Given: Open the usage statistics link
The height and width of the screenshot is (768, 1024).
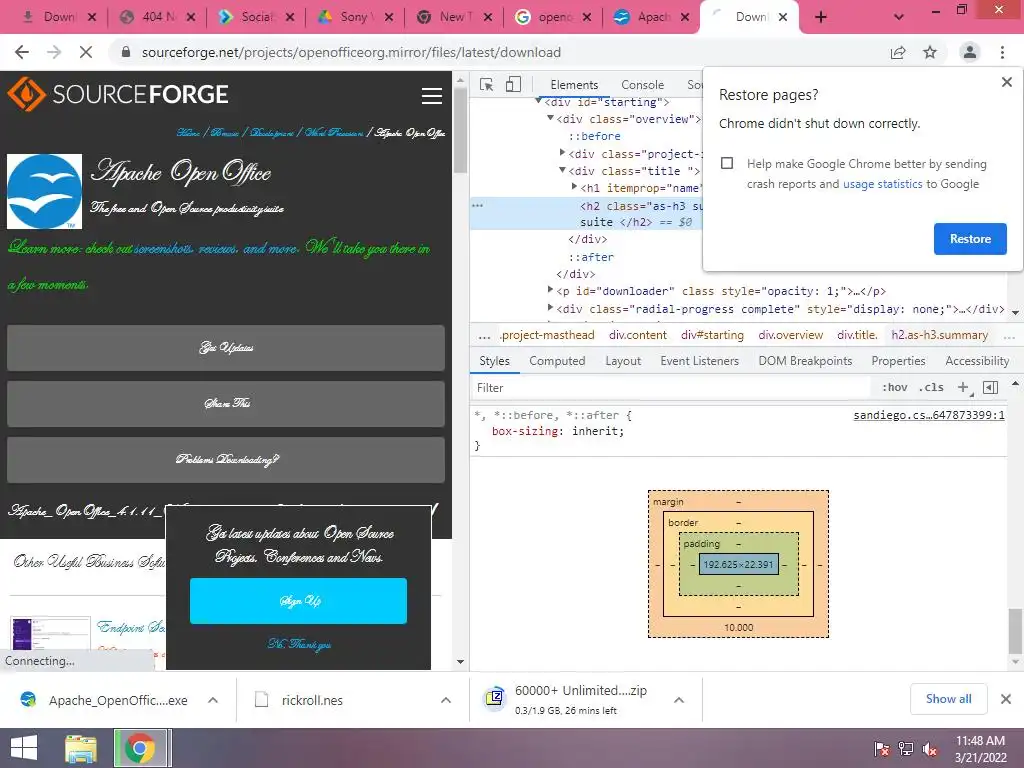Looking at the screenshot, I should [882, 184].
